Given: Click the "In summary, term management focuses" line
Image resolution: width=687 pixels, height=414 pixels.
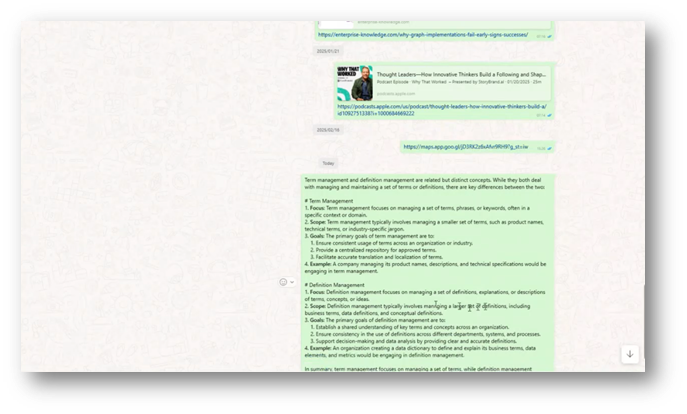Looking at the screenshot, I should coord(418,369).
